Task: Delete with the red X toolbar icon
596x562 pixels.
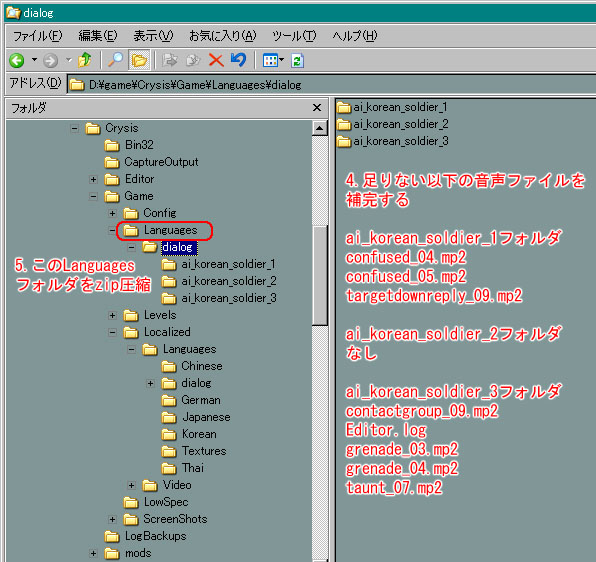Action: (x=216, y=60)
